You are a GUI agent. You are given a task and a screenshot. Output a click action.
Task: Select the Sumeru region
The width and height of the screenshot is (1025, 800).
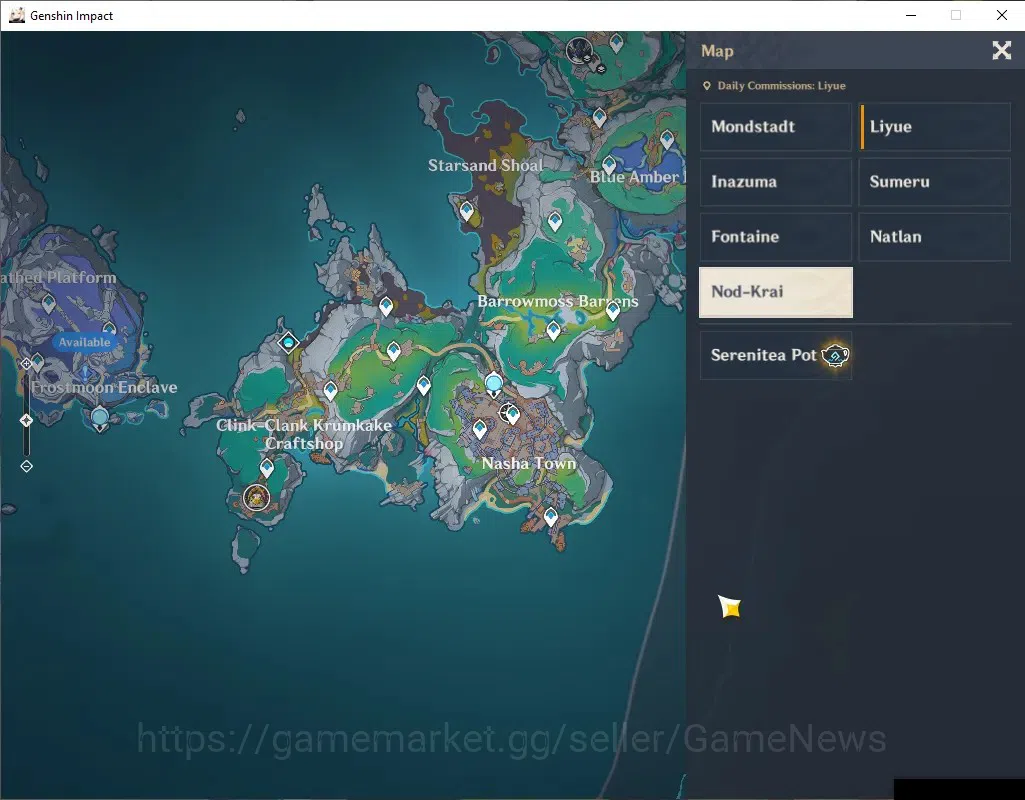click(x=935, y=182)
